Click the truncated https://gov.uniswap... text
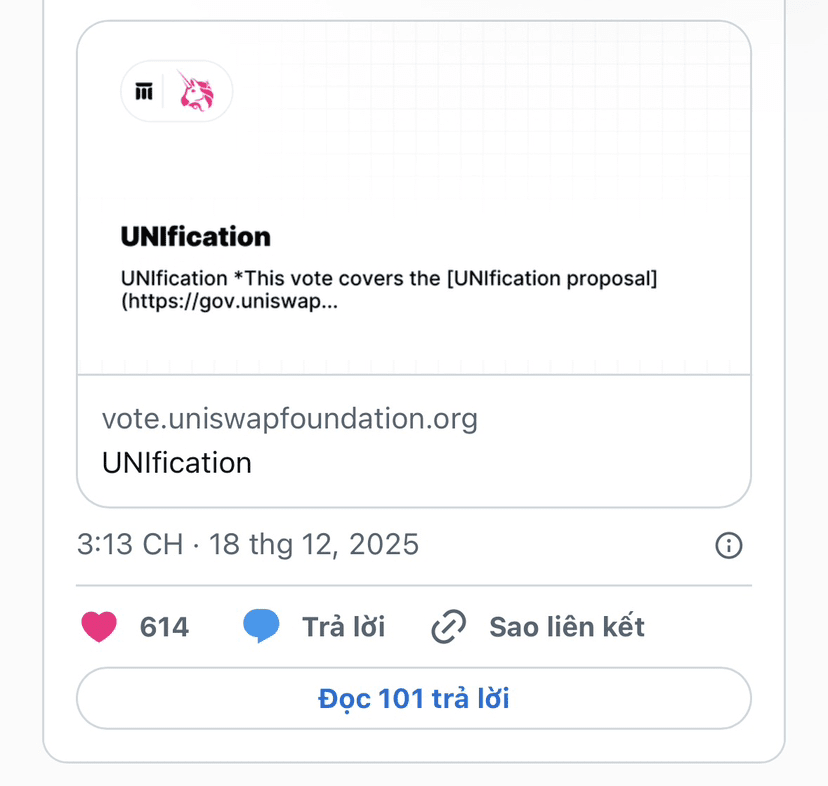This screenshot has width=828, height=786. 229,302
